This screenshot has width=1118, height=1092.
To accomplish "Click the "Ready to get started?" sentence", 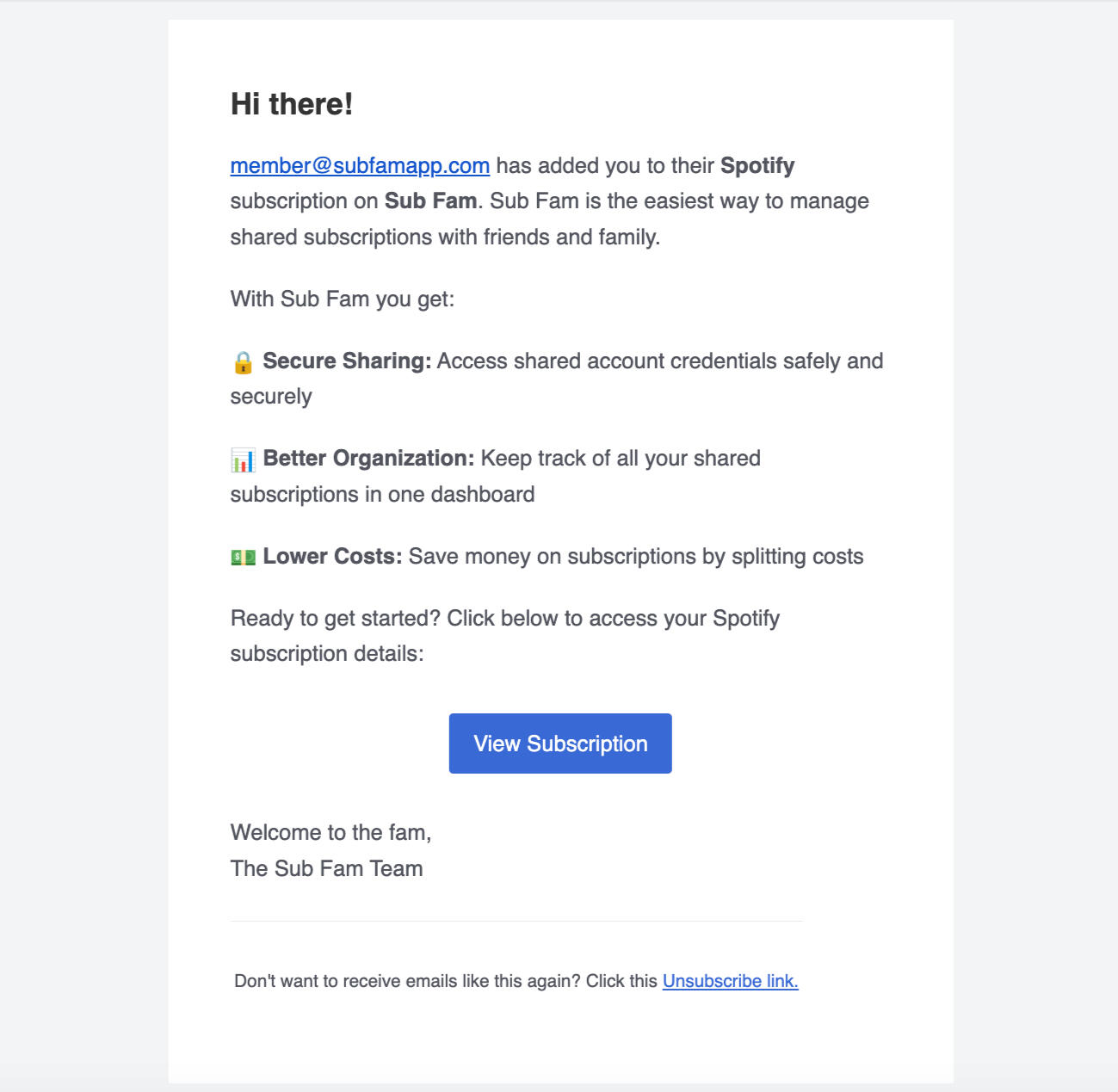I will click(x=337, y=619).
